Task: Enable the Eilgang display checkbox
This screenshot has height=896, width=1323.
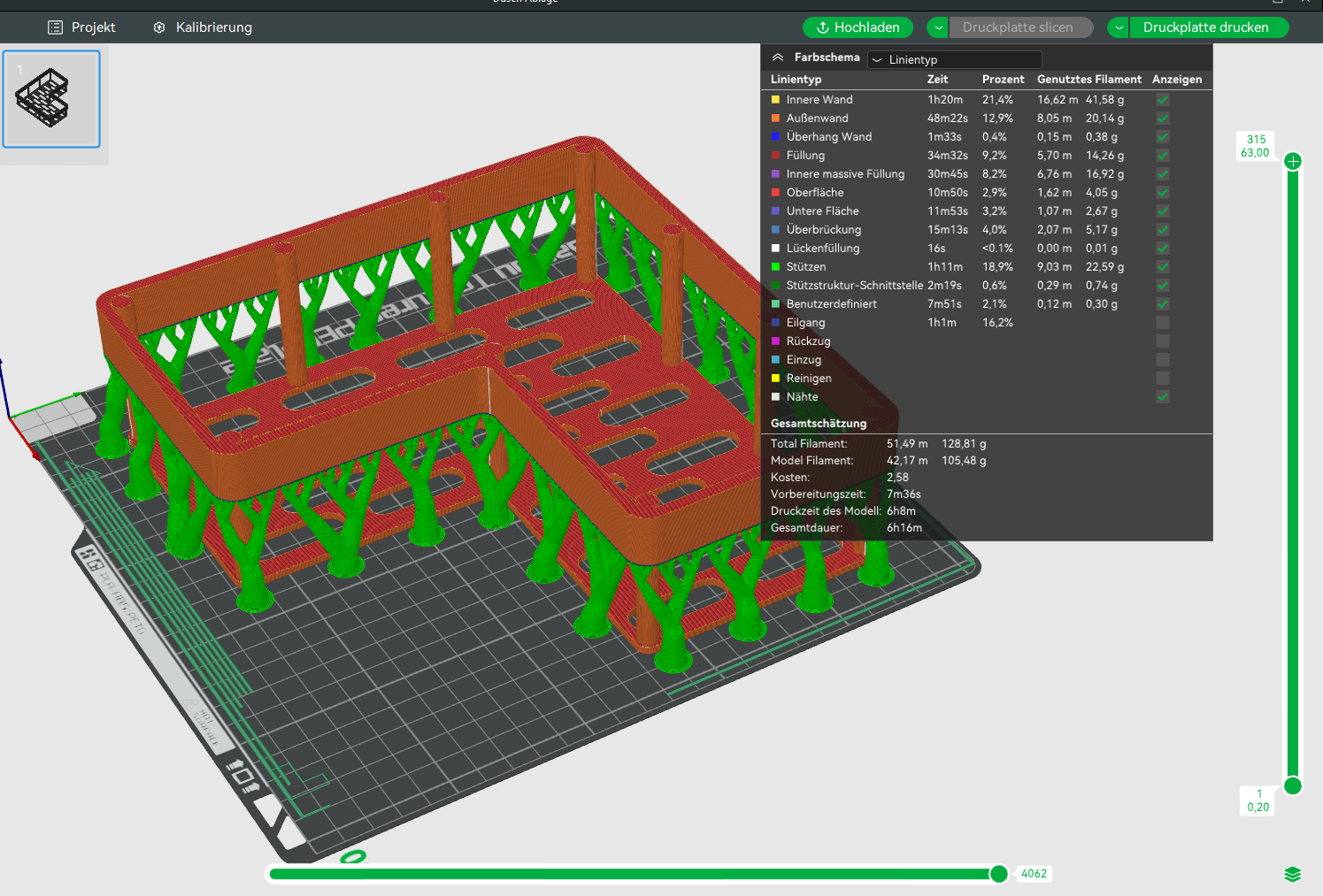Action: (x=1163, y=323)
